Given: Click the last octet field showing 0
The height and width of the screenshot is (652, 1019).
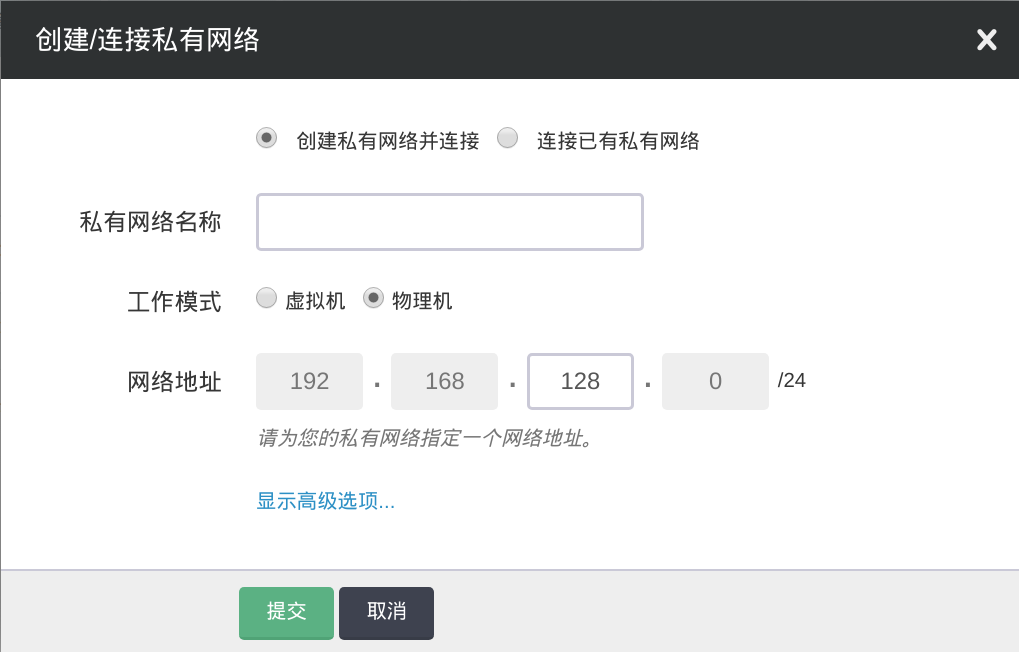Looking at the screenshot, I should [715, 381].
